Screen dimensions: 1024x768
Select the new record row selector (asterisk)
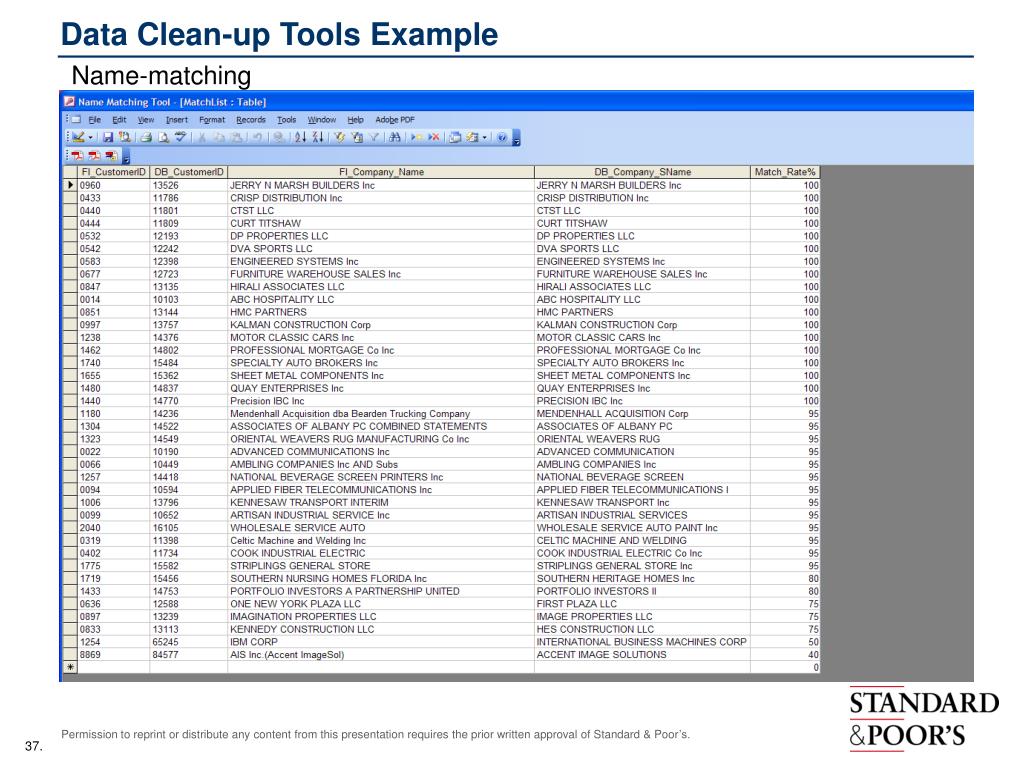click(70, 667)
